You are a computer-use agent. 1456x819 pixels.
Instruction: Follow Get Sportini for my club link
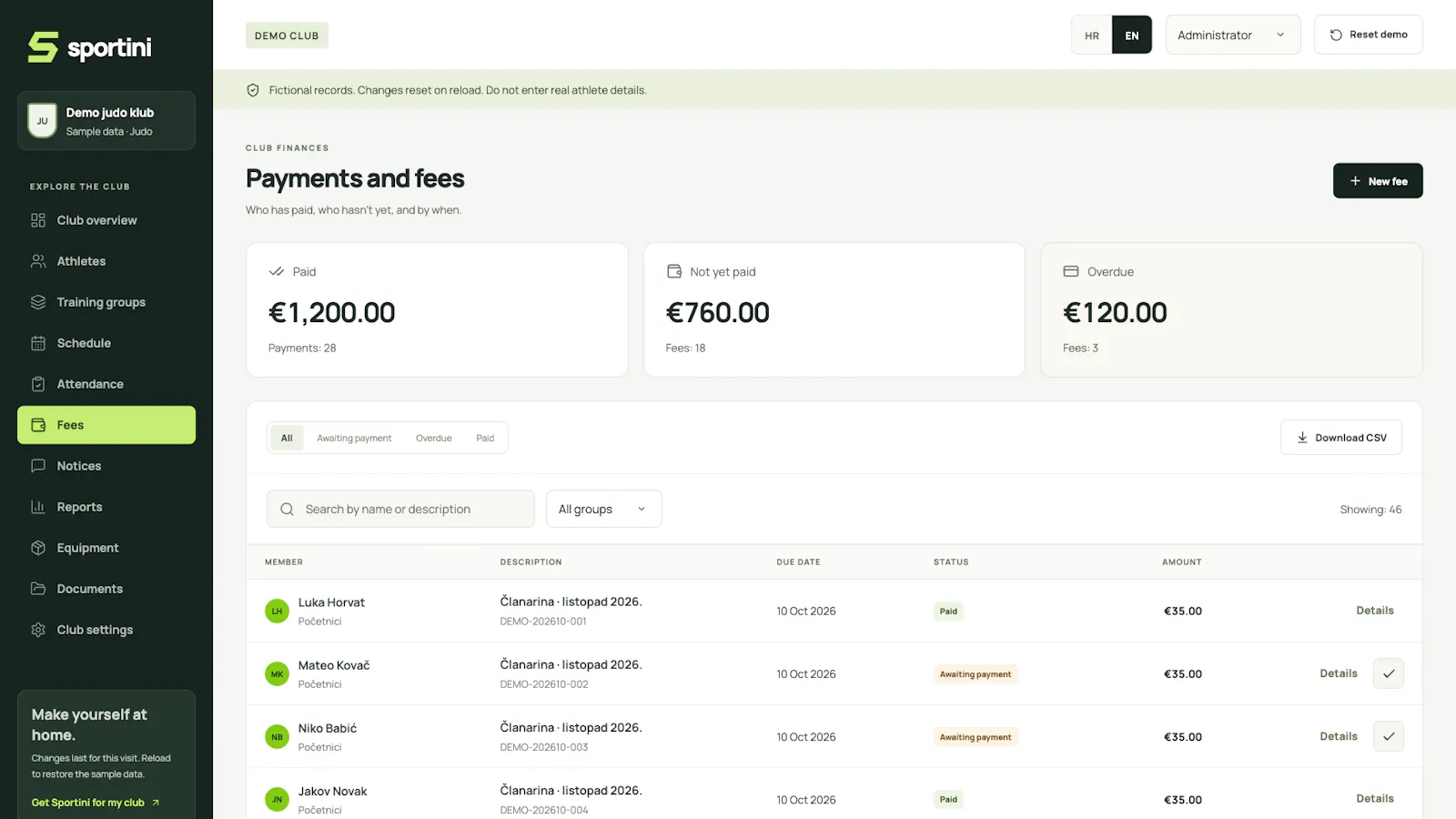coord(96,803)
